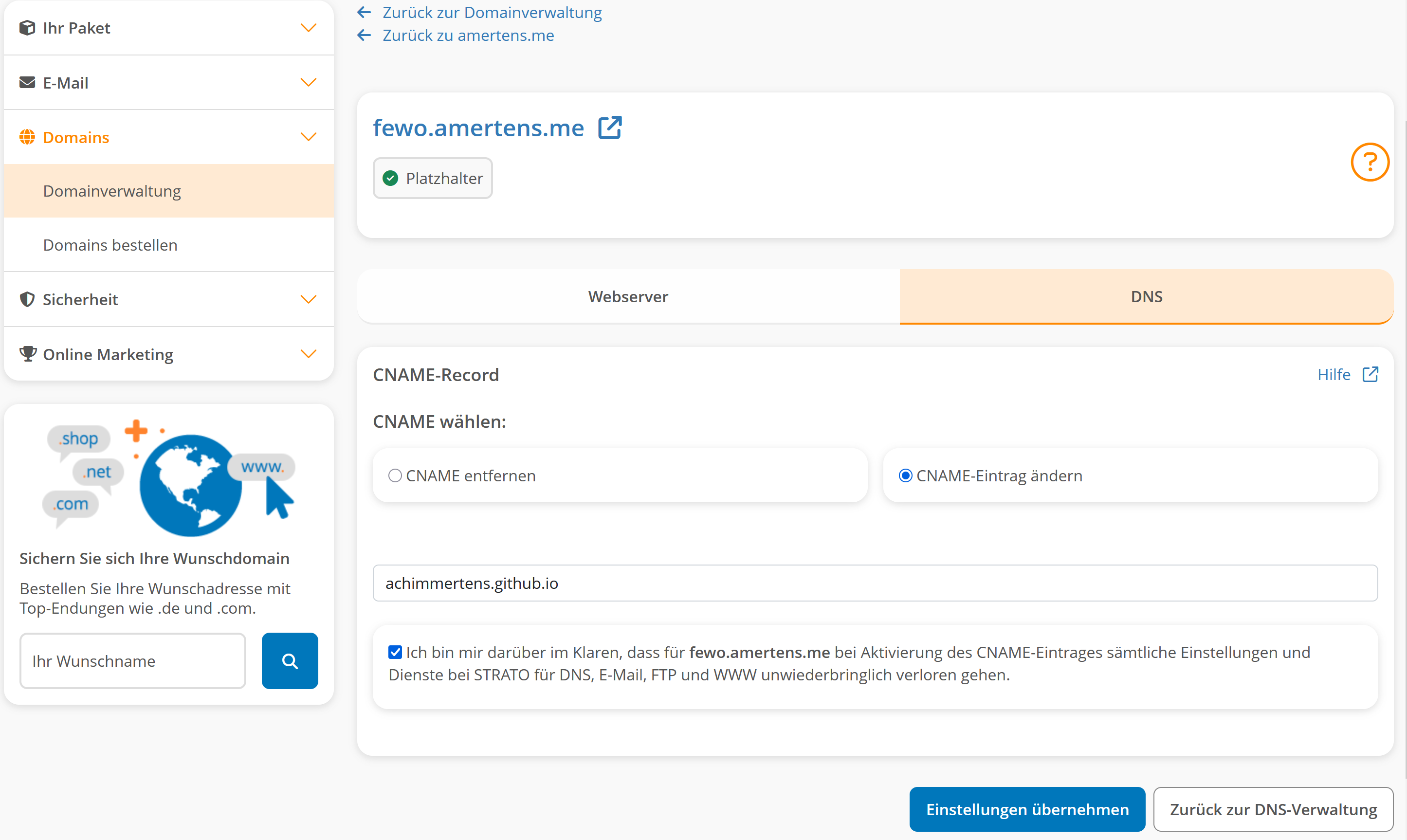Open Domains bestellen in the sidebar

pos(169,245)
